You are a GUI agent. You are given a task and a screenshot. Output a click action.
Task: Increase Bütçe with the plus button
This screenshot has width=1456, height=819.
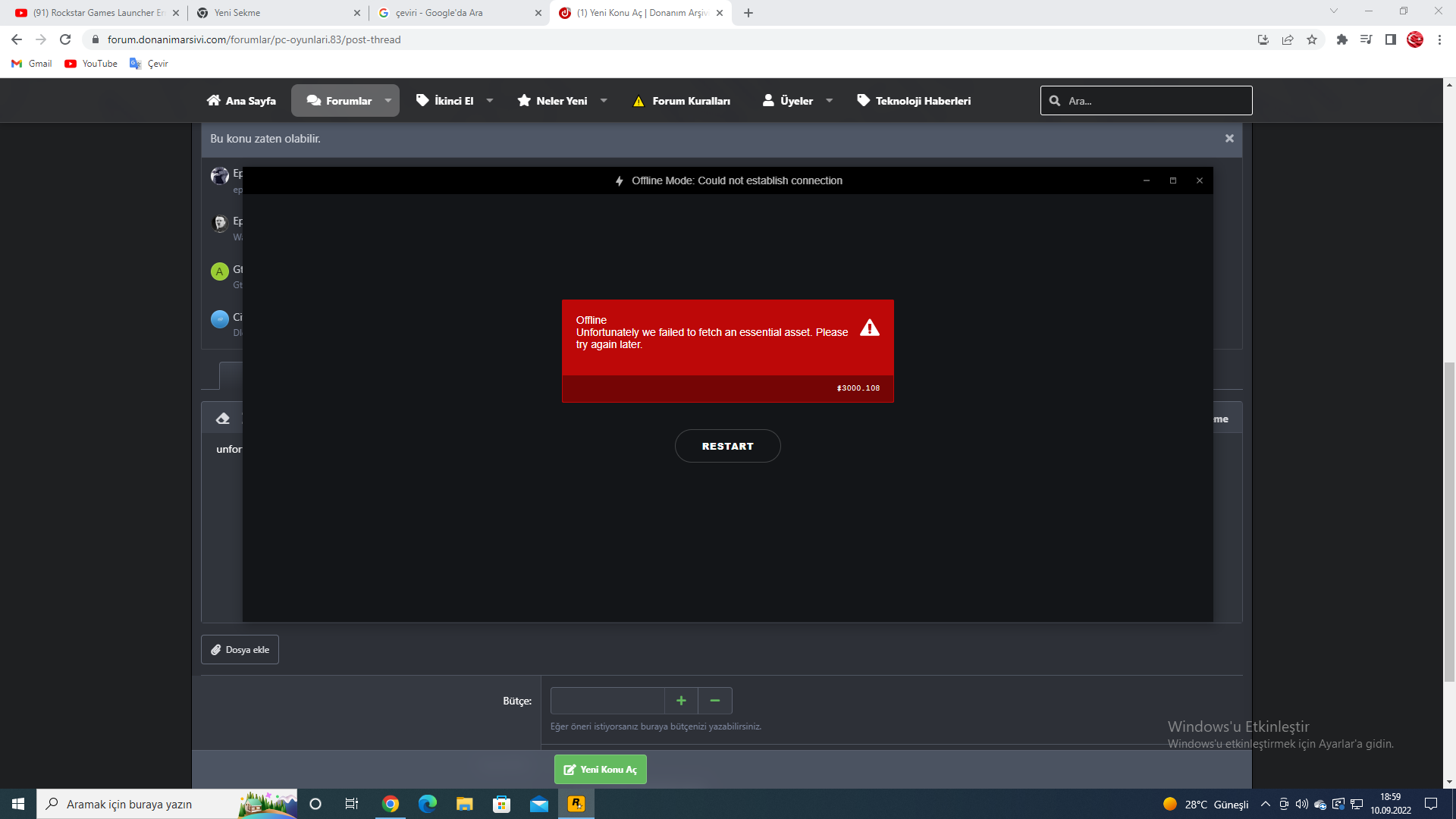tap(681, 701)
